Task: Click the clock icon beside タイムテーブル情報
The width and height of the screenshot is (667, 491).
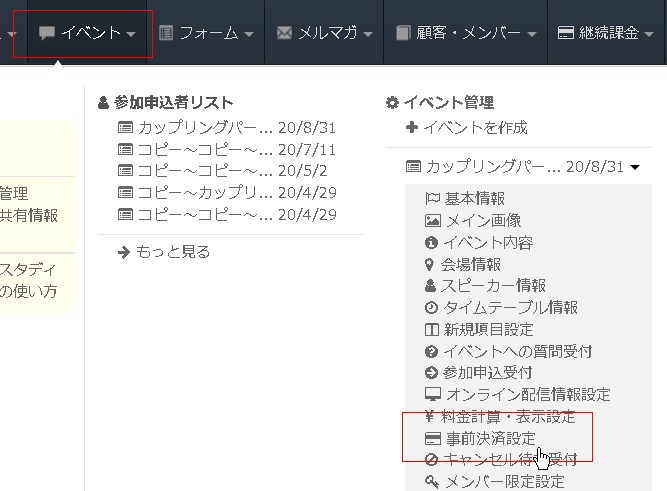Action: coord(431,307)
